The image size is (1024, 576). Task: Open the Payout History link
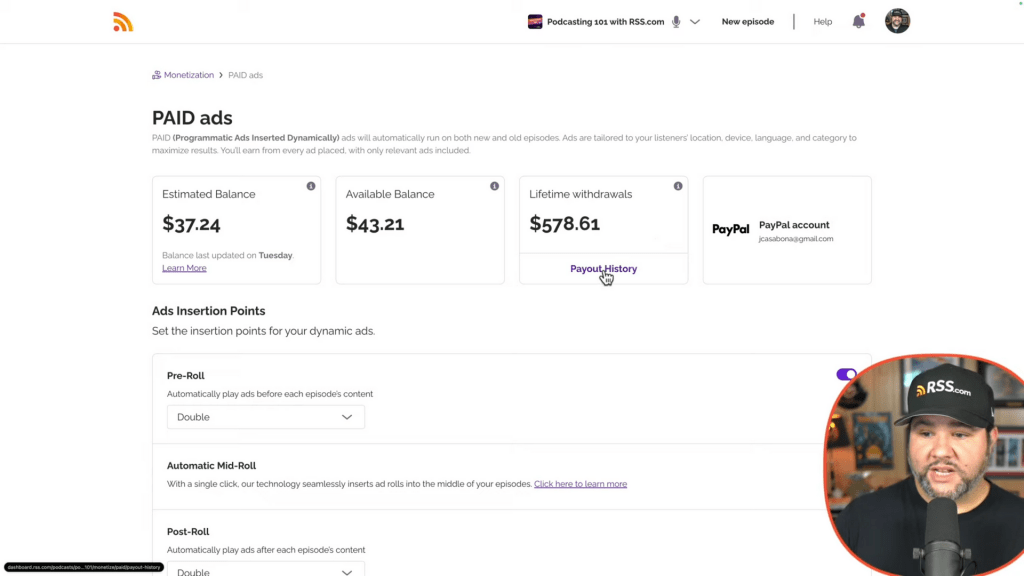(603, 268)
